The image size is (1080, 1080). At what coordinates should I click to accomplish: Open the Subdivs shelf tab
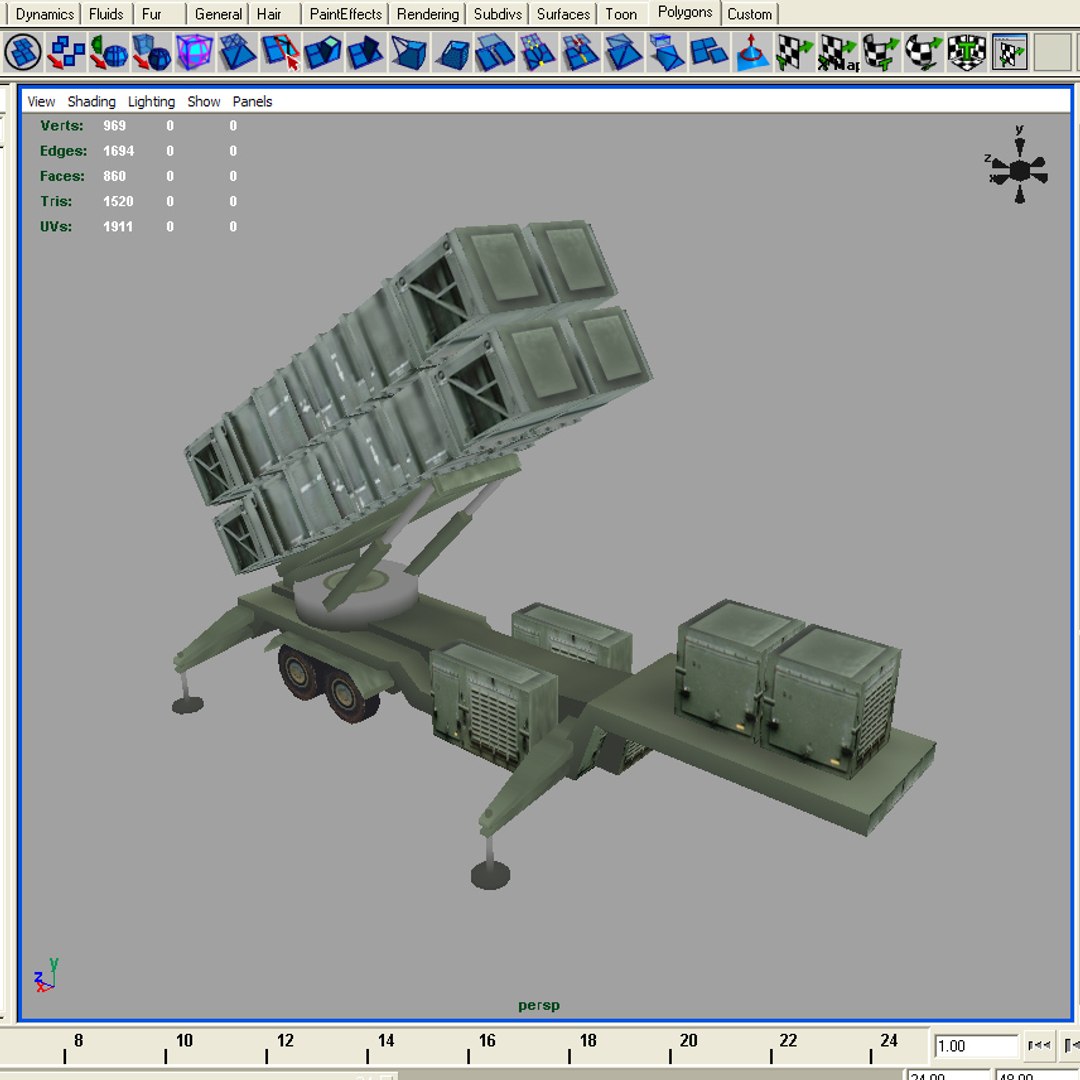pyautogui.click(x=498, y=14)
